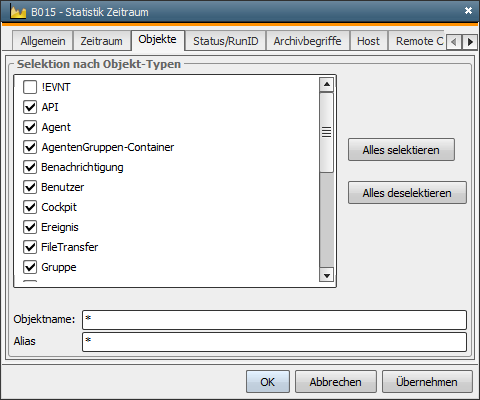
Task: Click the list scrollbar down arrow
Action: pyautogui.click(x=327, y=275)
